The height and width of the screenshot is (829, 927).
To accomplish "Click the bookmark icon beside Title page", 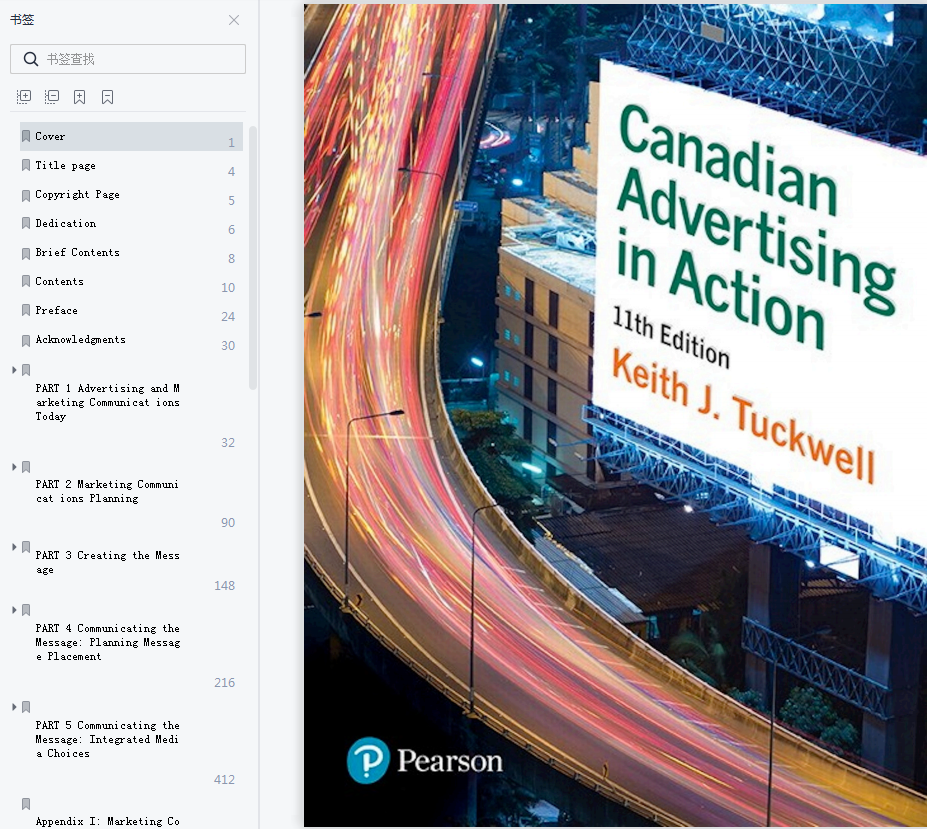I will click(x=26, y=166).
